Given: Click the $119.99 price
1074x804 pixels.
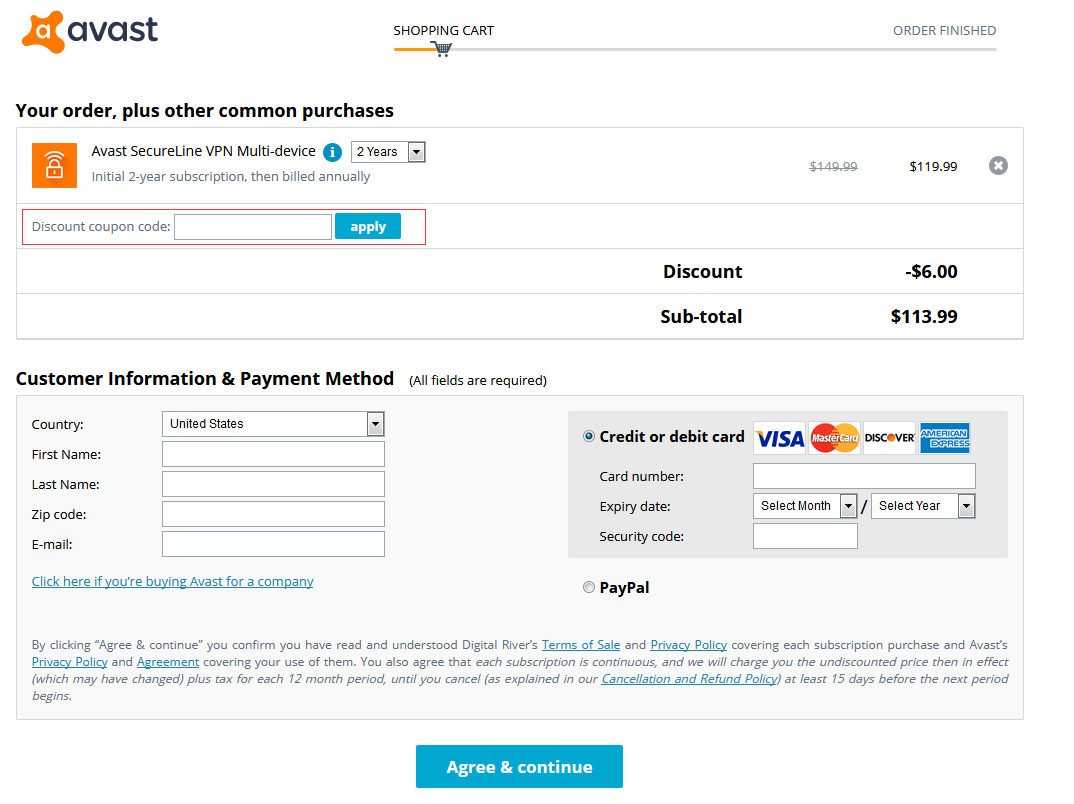Looking at the screenshot, I should 934,166.
